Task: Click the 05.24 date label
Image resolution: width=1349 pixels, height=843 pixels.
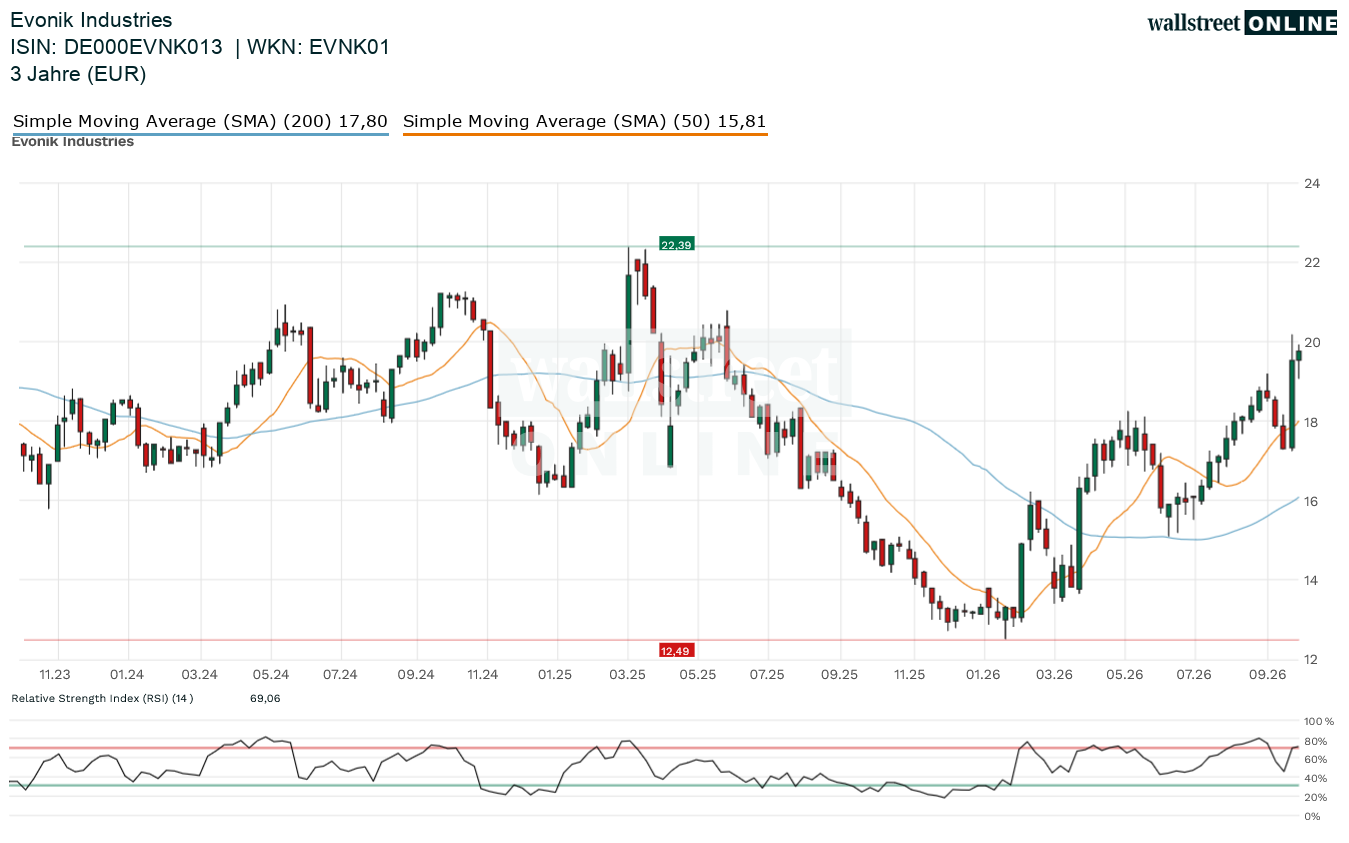Action: click(x=271, y=675)
